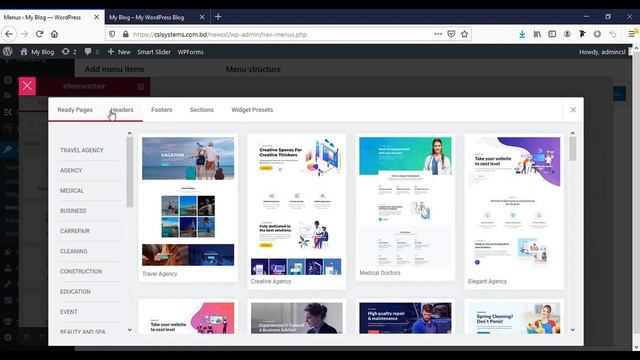Open Smart Slider admin menu
The width and height of the screenshot is (640, 360).
click(154, 52)
